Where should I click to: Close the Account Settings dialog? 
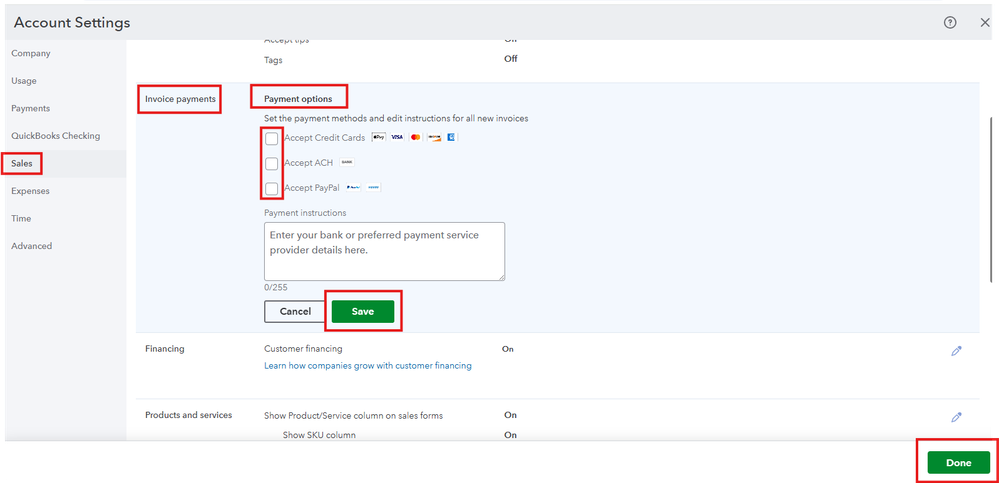[x=985, y=23]
